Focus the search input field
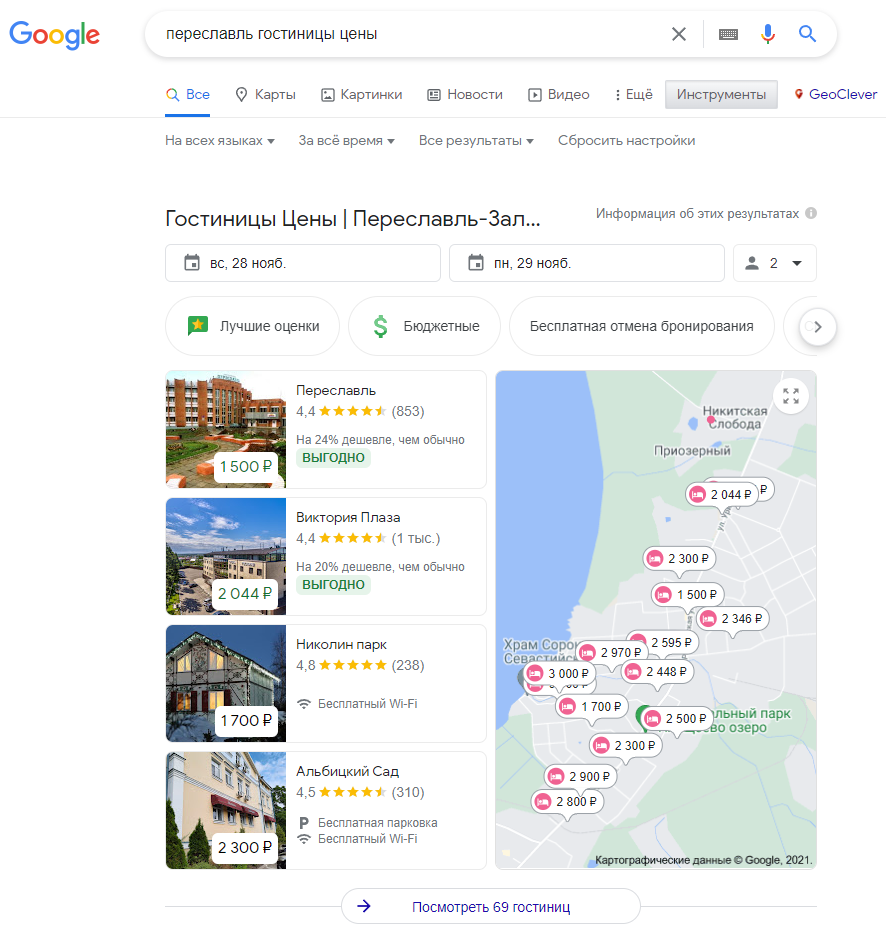Image resolution: width=886 pixels, height=928 pixels. 408,34
